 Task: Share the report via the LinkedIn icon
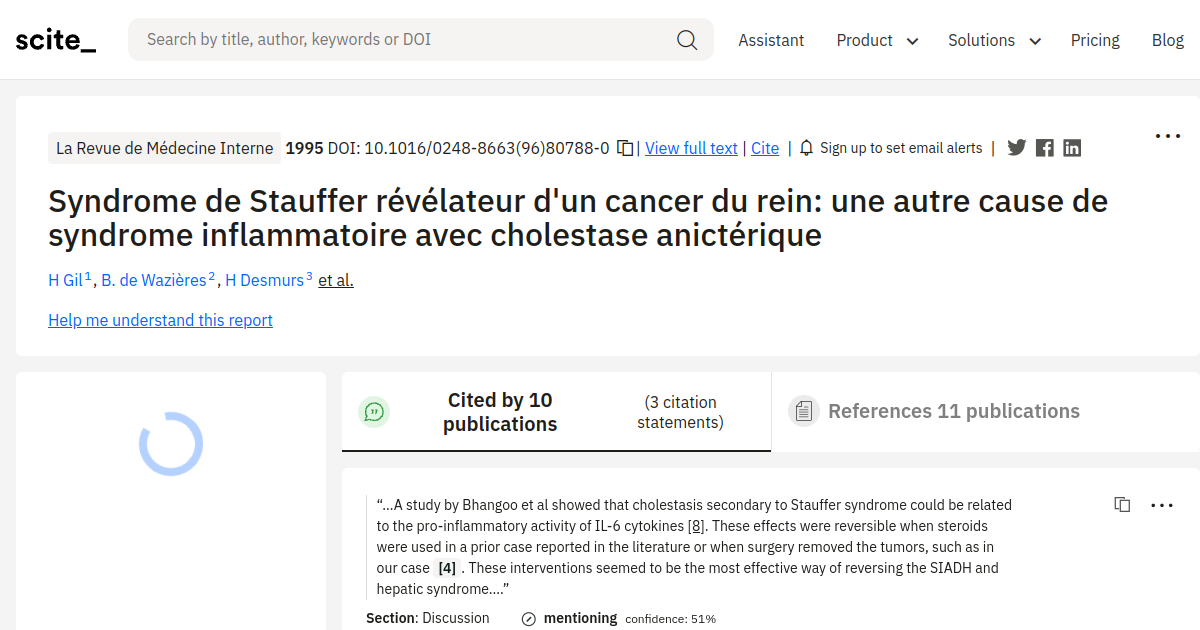tap(1071, 147)
